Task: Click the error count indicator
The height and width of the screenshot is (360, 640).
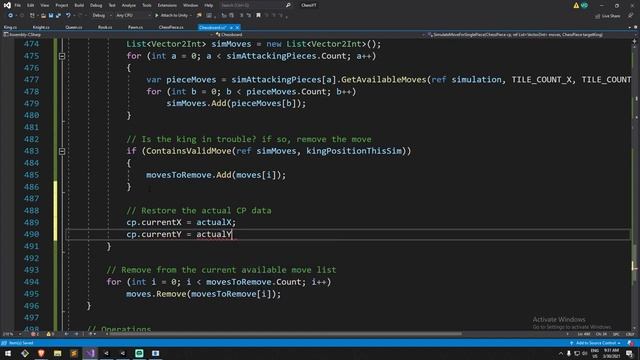Action: (34, 334)
